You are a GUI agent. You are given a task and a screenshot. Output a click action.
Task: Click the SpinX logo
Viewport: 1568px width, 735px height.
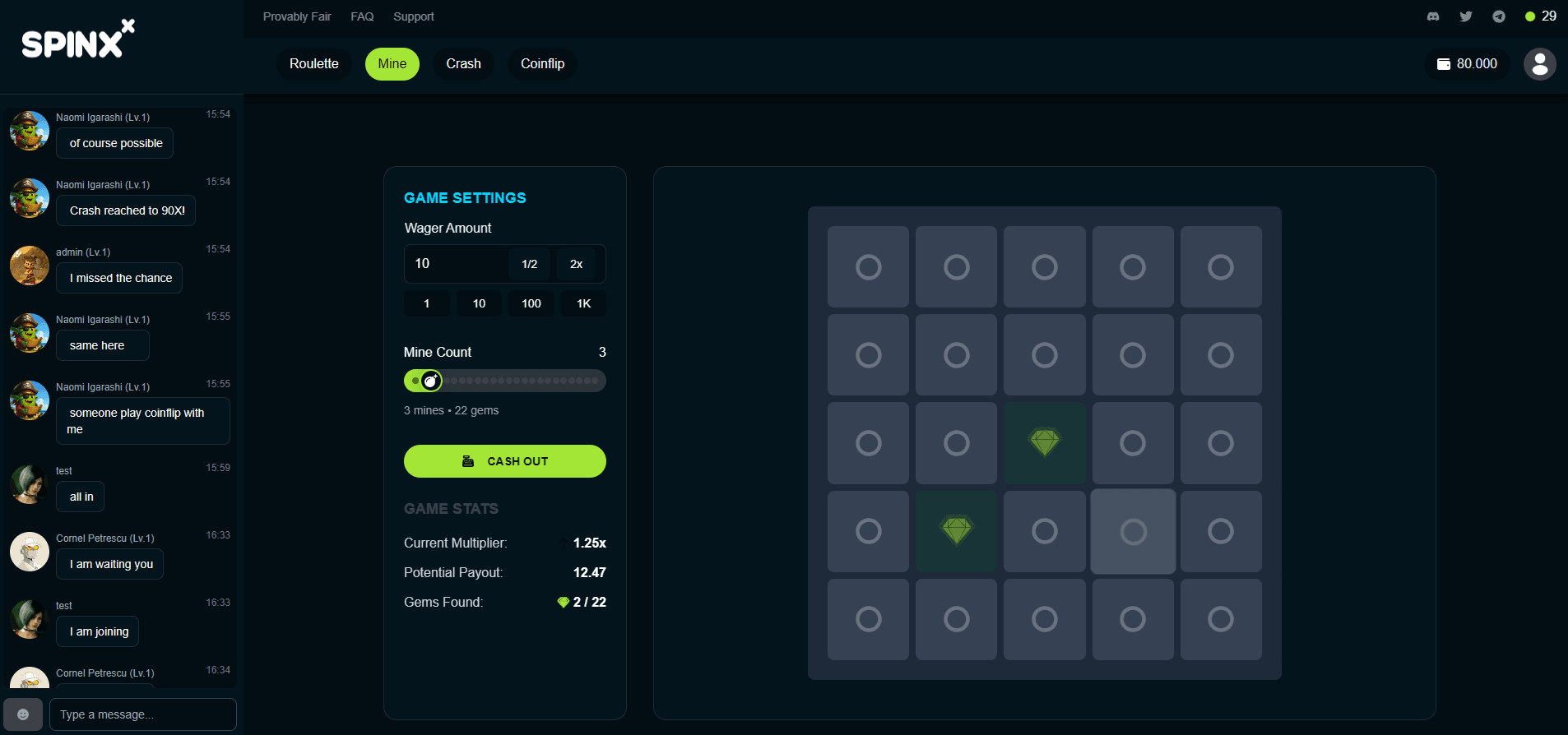pos(78,39)
